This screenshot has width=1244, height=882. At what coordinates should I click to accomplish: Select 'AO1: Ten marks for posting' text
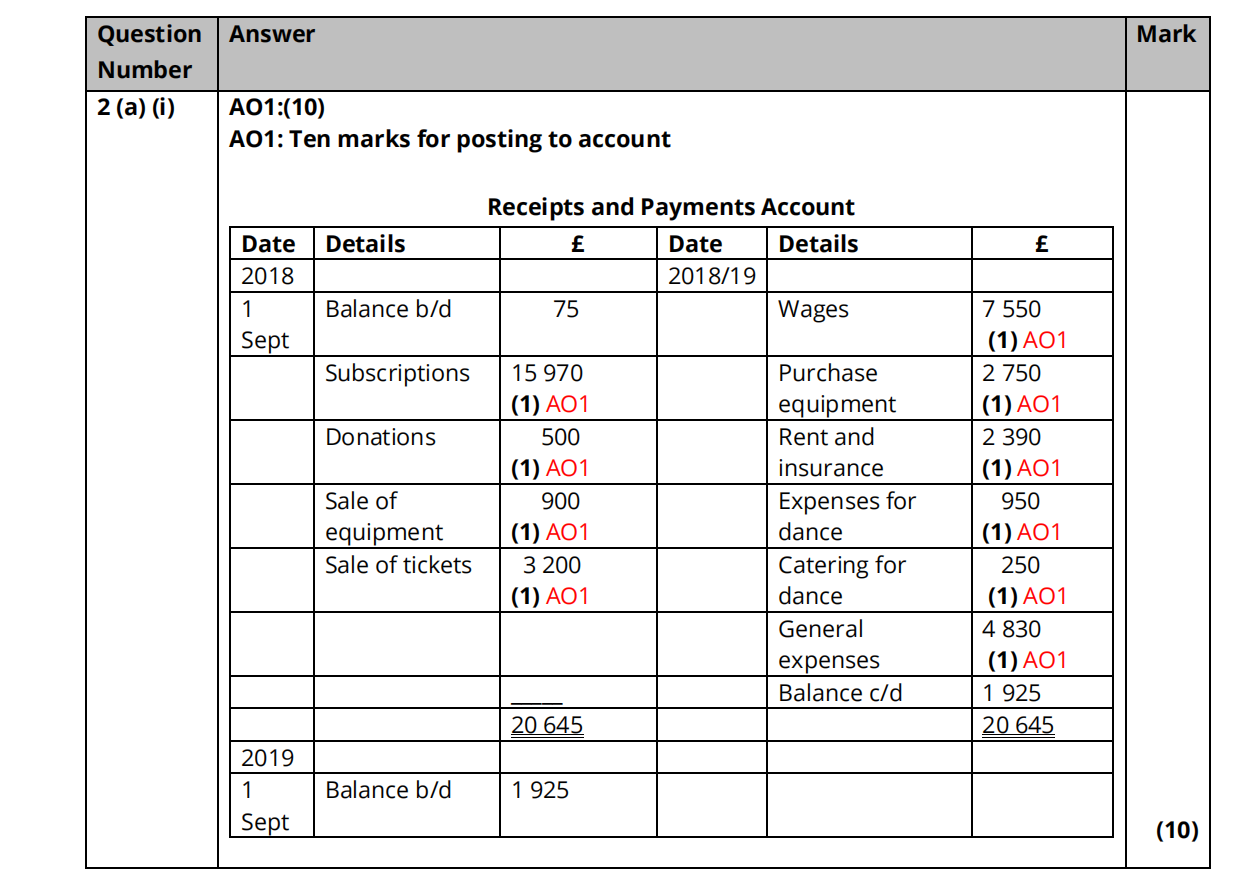point(449,139)
